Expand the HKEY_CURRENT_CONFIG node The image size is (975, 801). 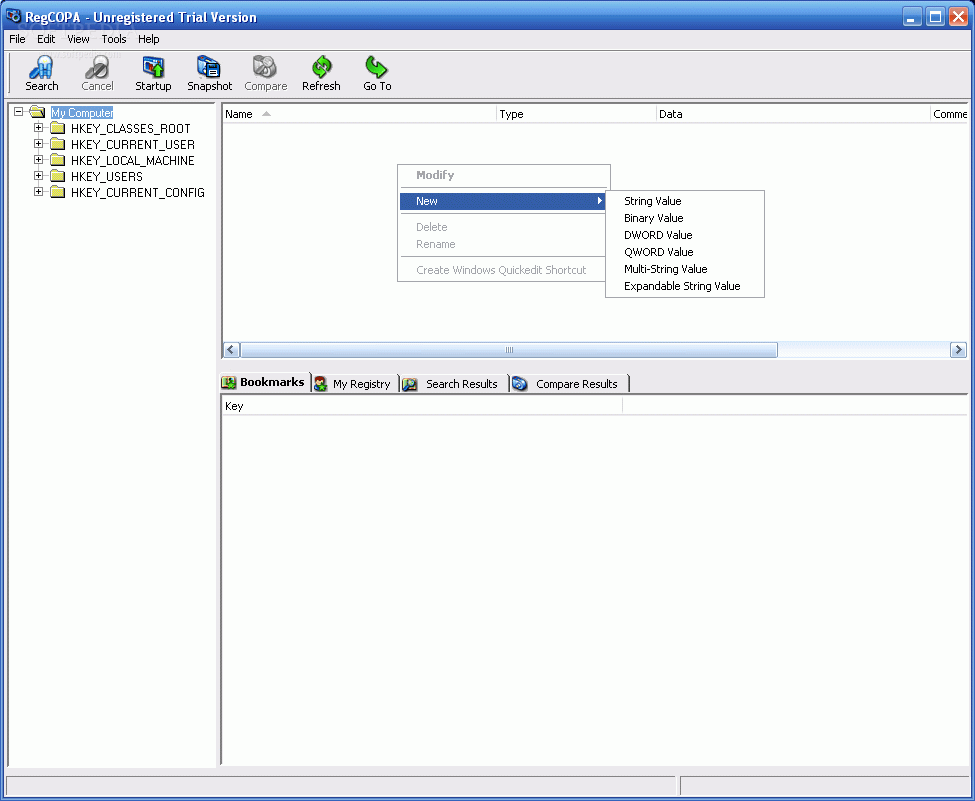tap(39, 192)
